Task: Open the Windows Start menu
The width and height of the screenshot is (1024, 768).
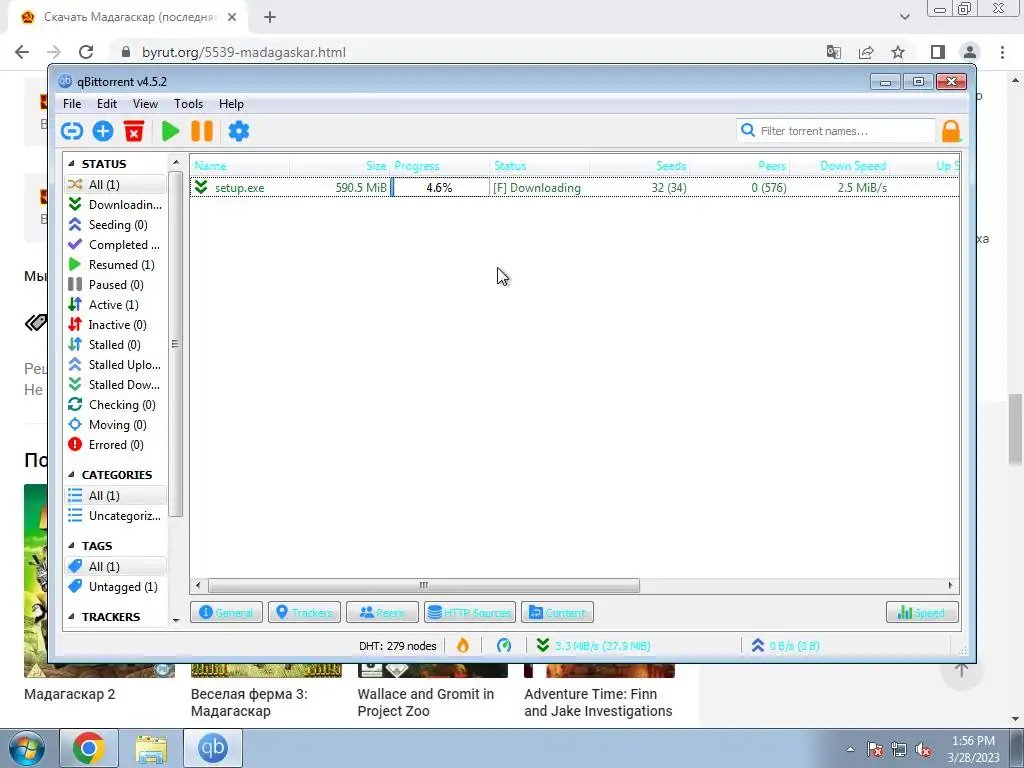Action: tap(26, 749)
